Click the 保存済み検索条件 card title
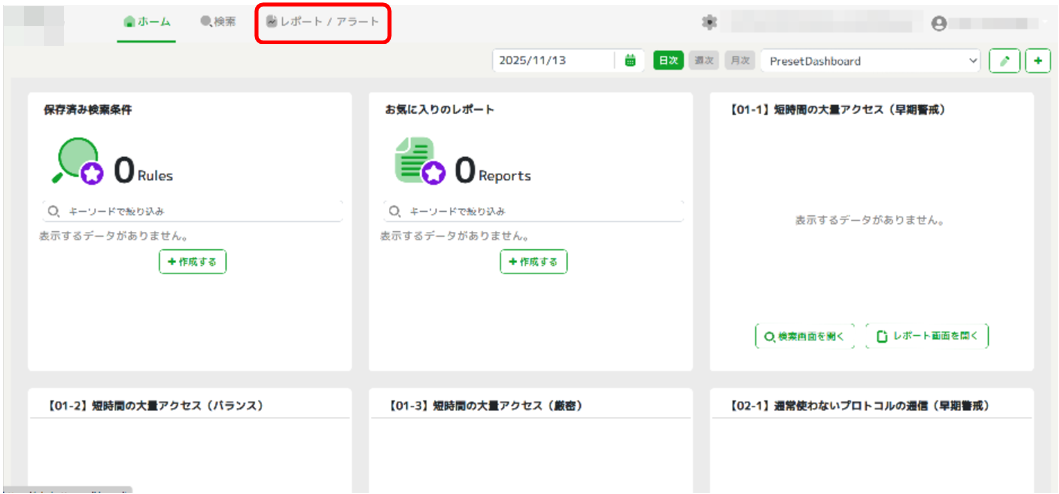The image size is (1059, 494). [x=88, y=110]
